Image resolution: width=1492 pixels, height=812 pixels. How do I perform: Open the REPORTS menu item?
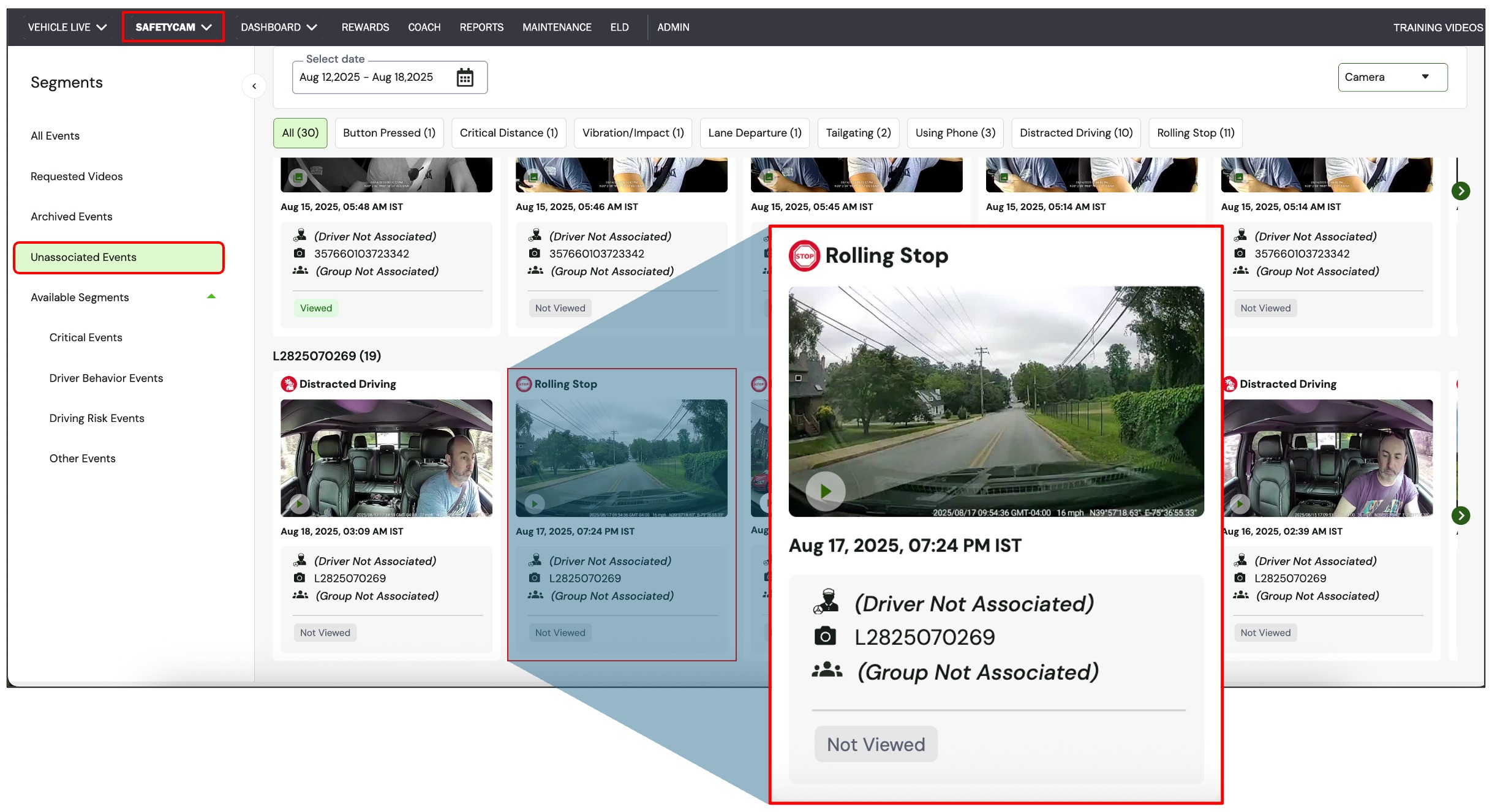click(481, 27)
